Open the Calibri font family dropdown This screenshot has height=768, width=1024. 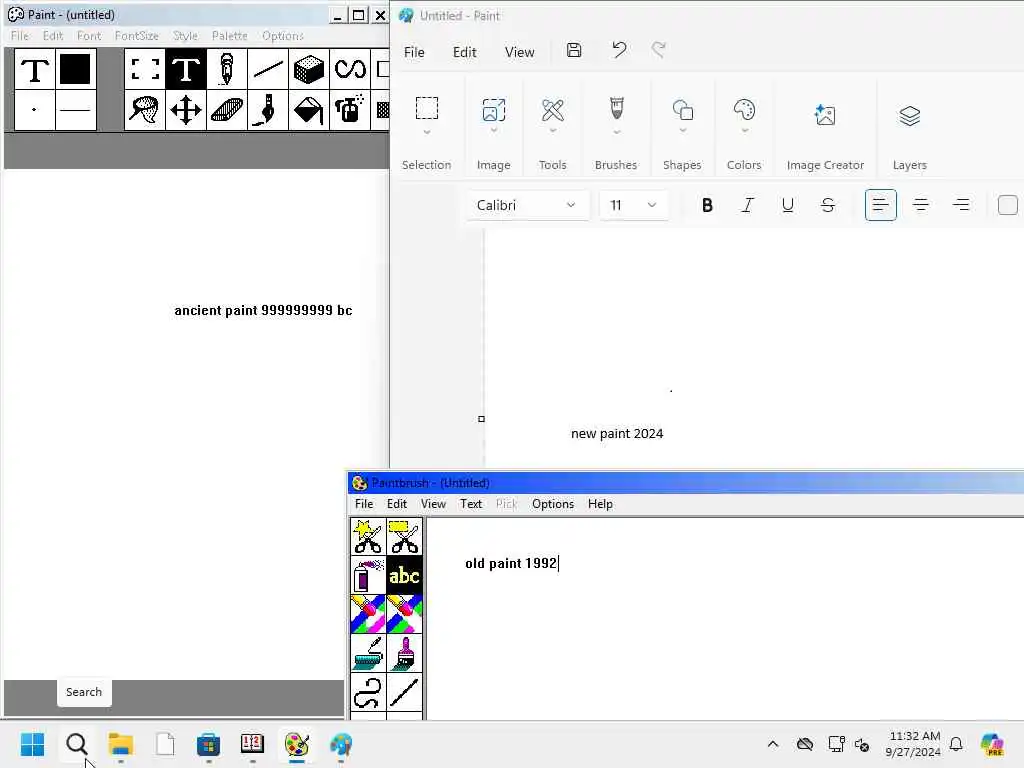(x=527, y=205)
